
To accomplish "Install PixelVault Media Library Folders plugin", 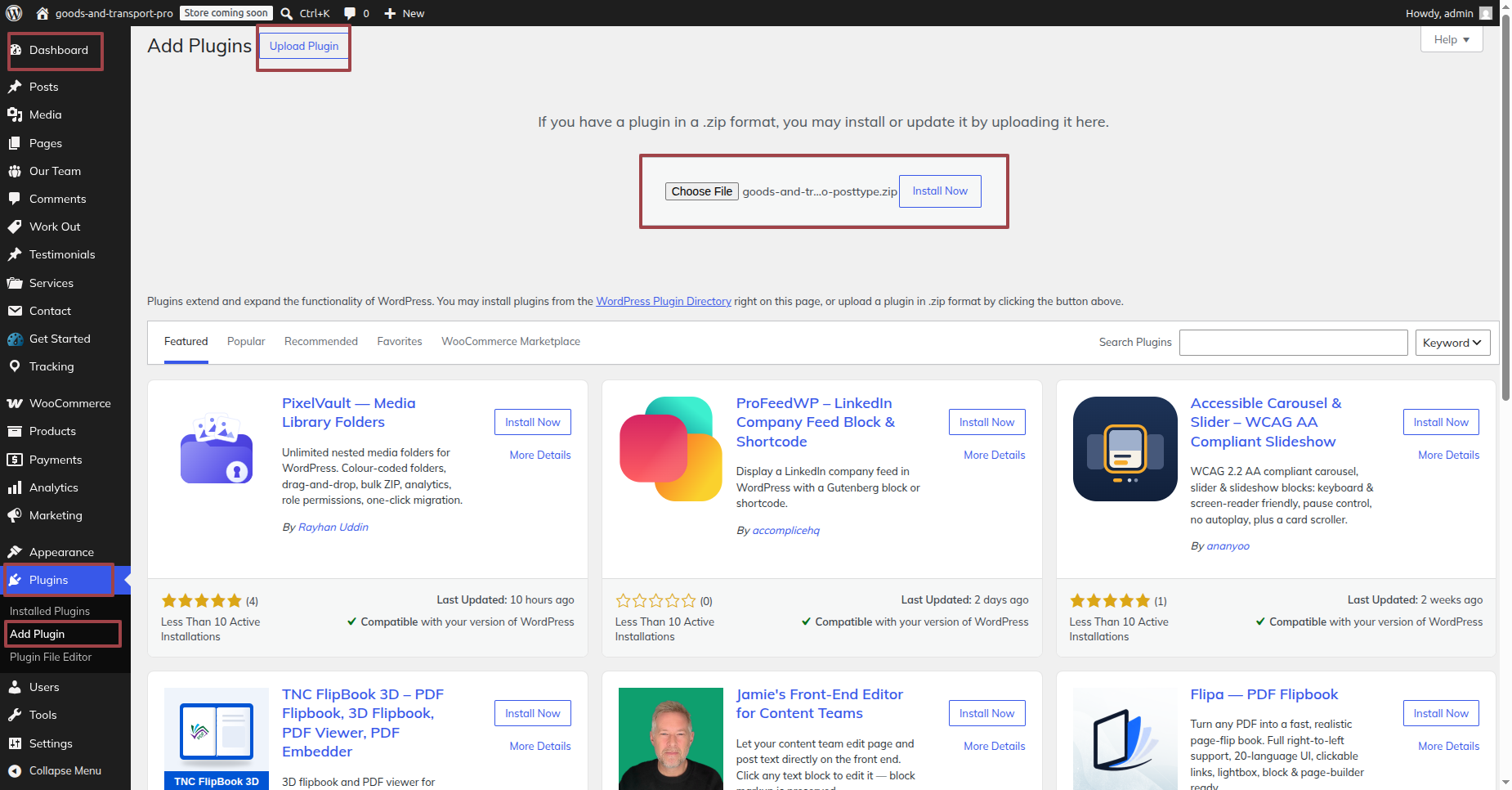I will (x=533, y=422).
